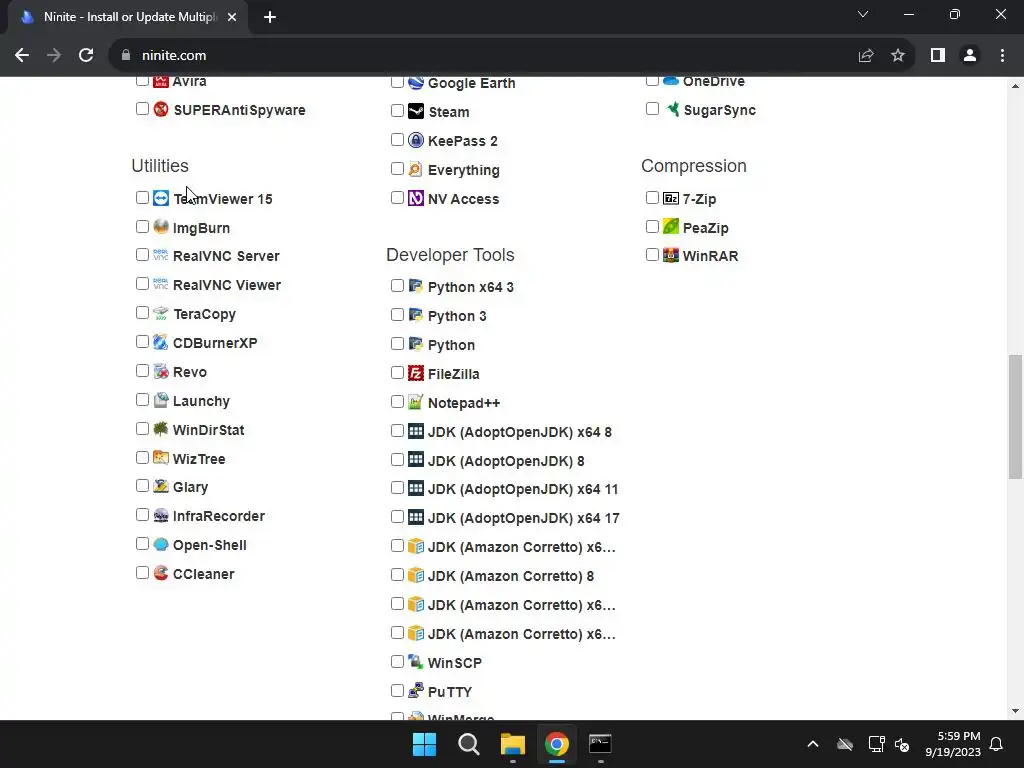This screenshot has height=768, width=1024.
Task: Check the PuTTY checkbox
Action: tap(397, 690)
